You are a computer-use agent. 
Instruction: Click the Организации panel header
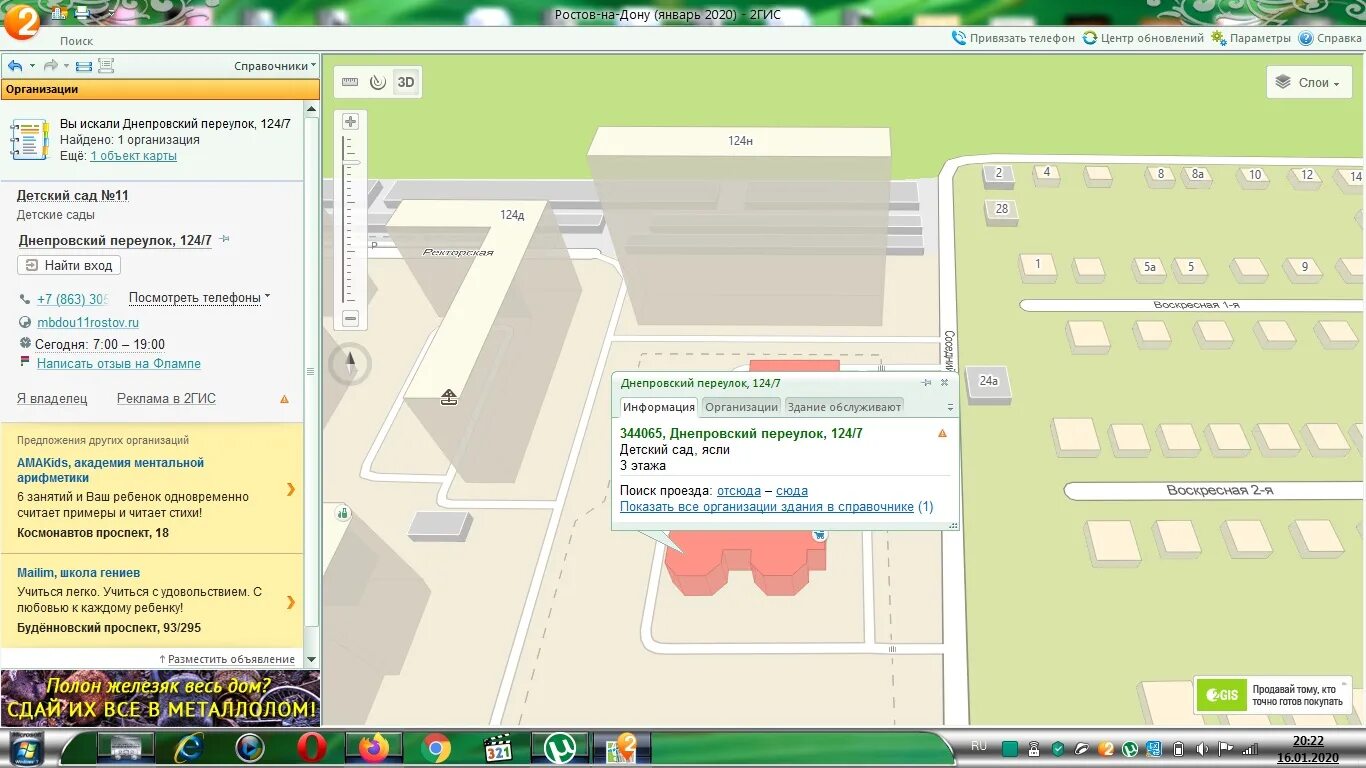160,89
